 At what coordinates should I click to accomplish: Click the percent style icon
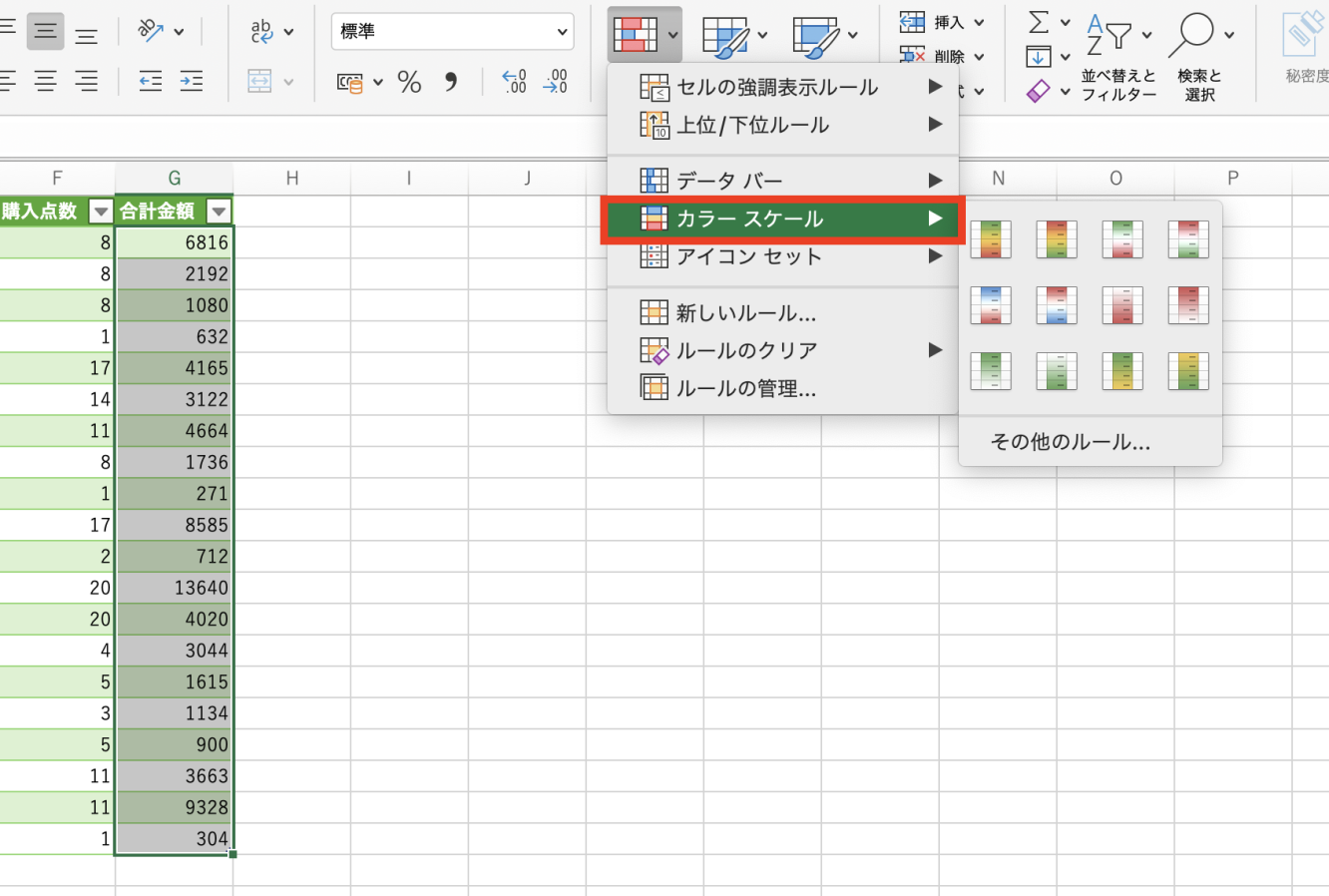pos(409,82)
